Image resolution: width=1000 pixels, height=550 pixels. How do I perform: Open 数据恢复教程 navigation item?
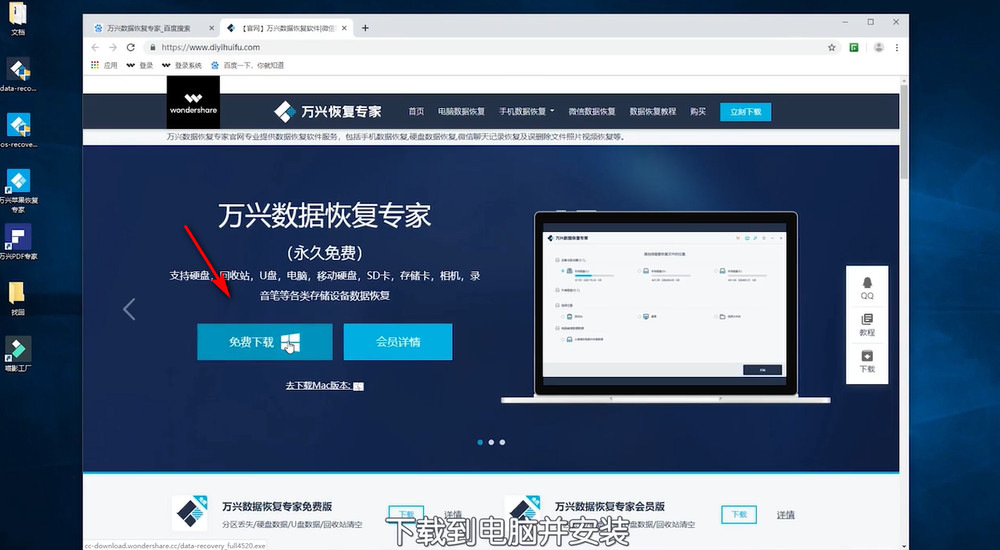(652, 112)
